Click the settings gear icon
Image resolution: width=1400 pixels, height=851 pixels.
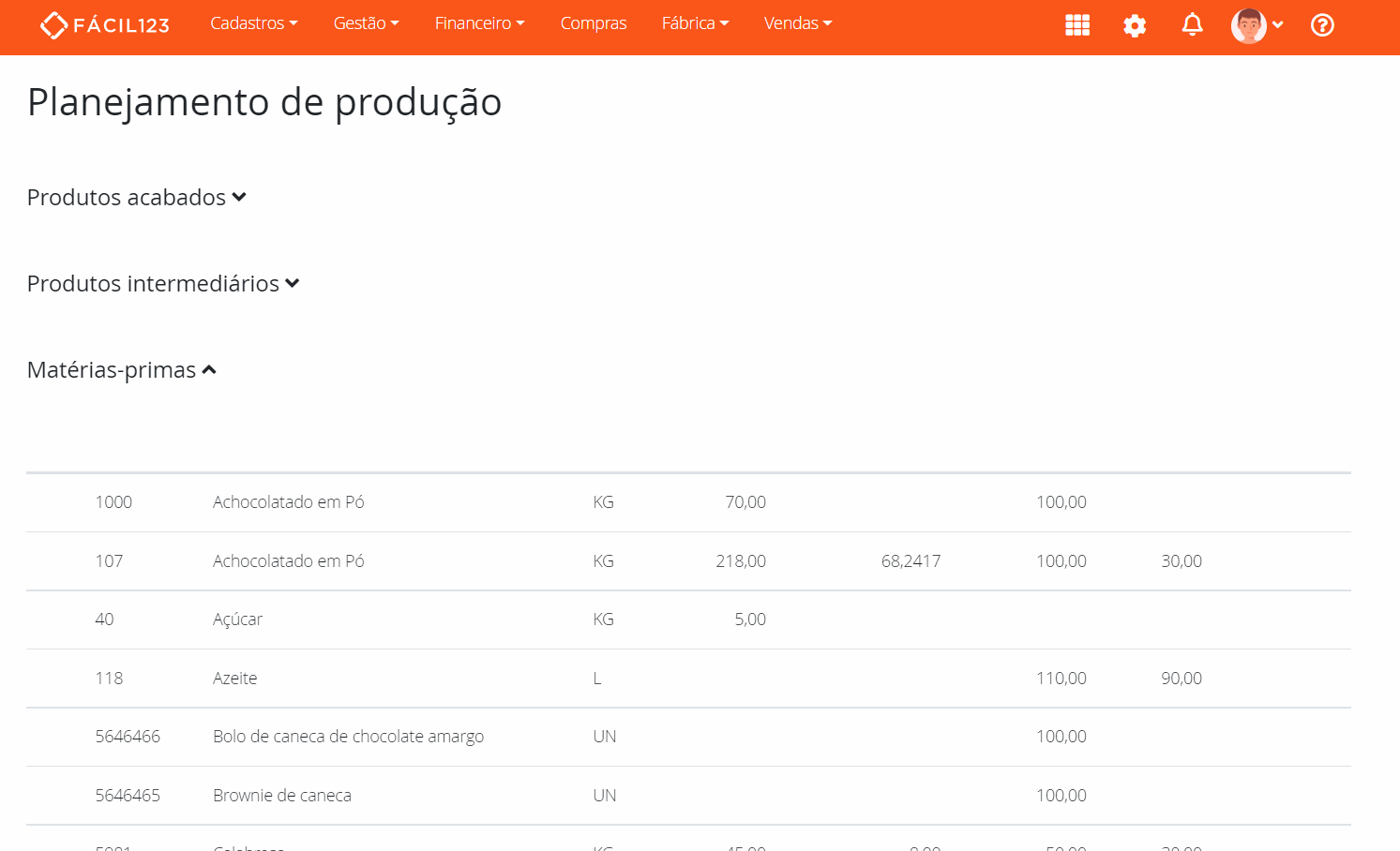tap(1135, 26)
